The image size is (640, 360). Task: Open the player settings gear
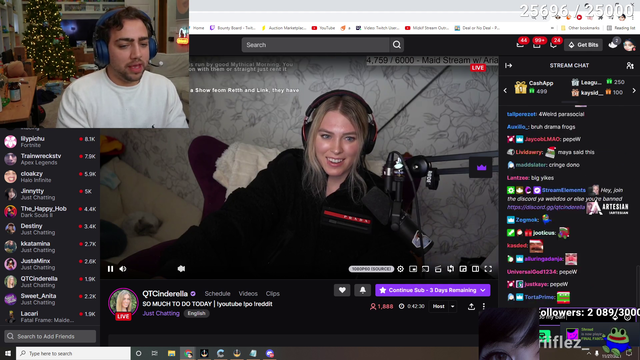400,269
